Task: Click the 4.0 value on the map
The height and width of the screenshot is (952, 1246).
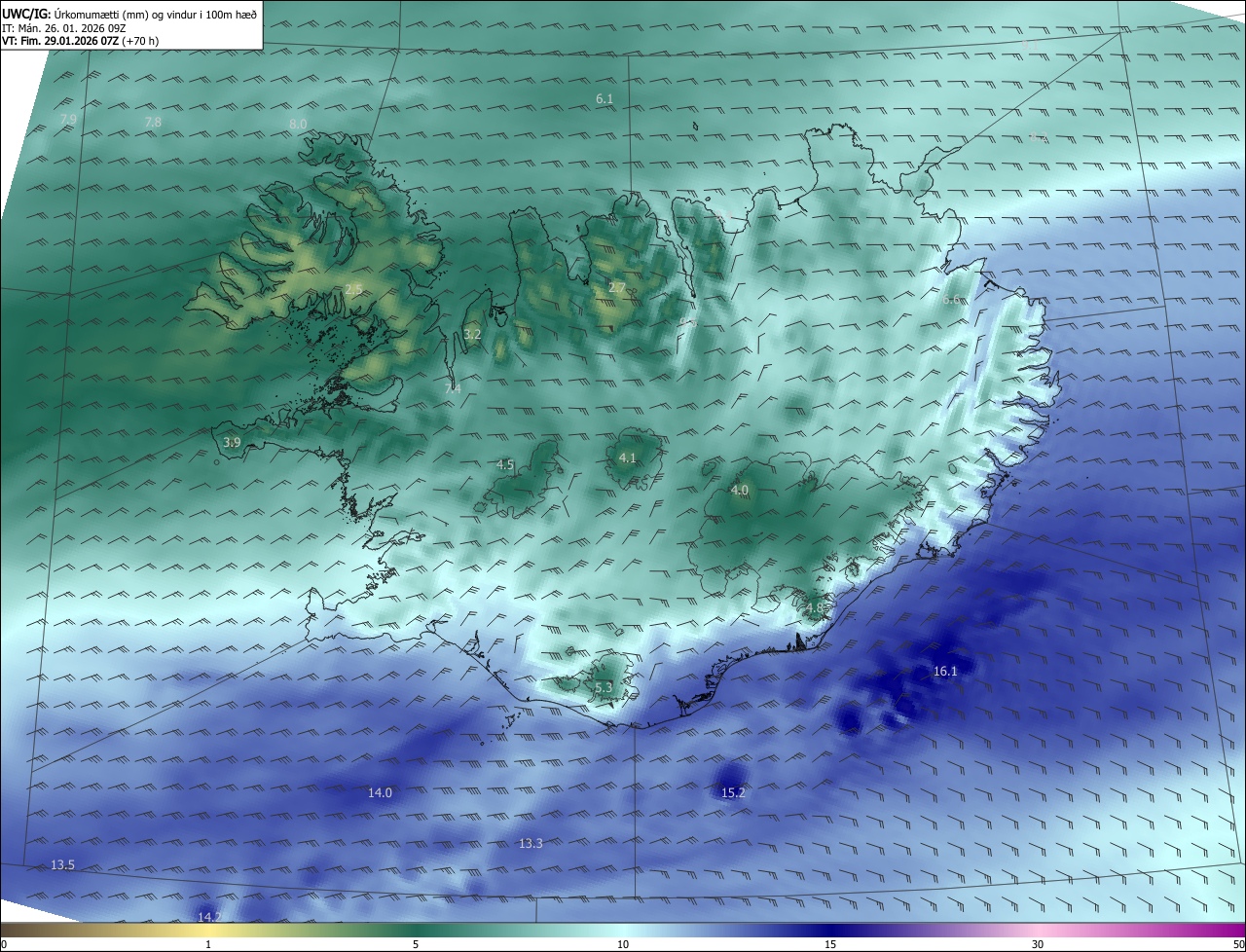Action: tap(740, 491)
